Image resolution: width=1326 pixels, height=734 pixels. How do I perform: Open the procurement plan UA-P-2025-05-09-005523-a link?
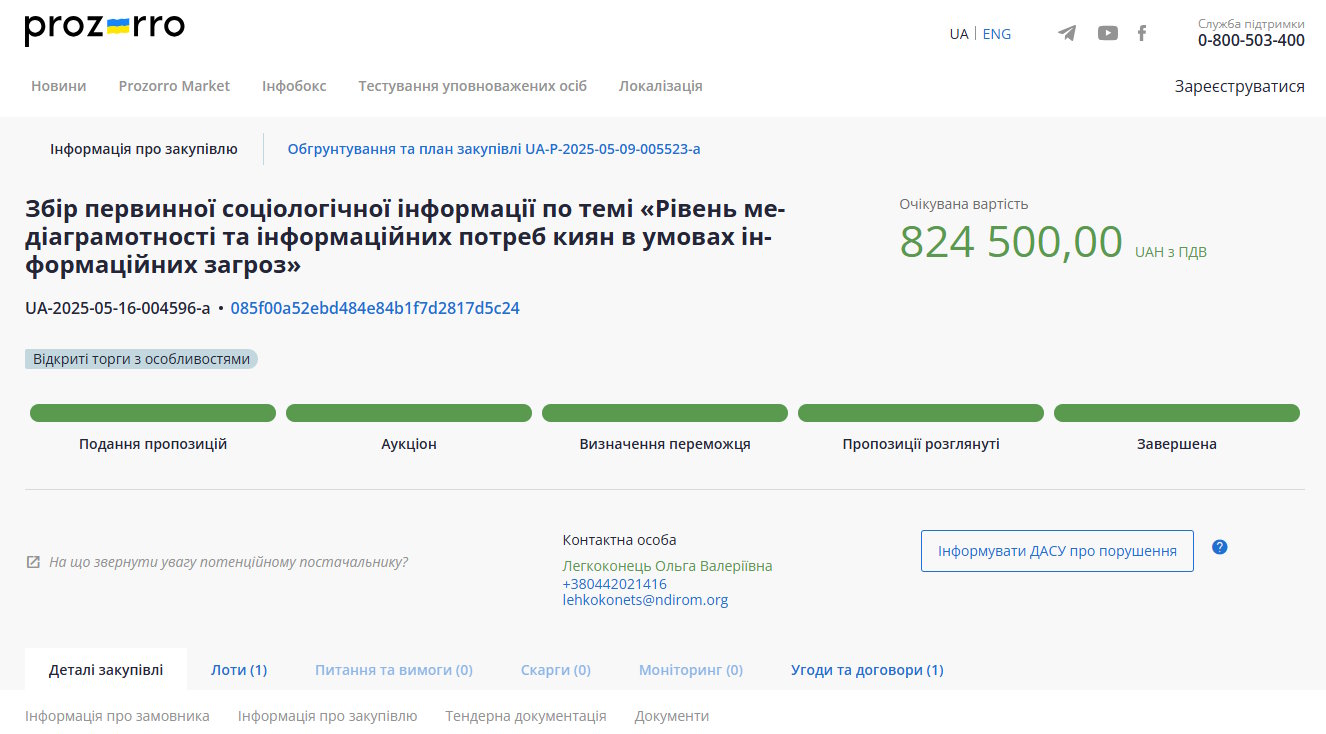coord(494,149)
